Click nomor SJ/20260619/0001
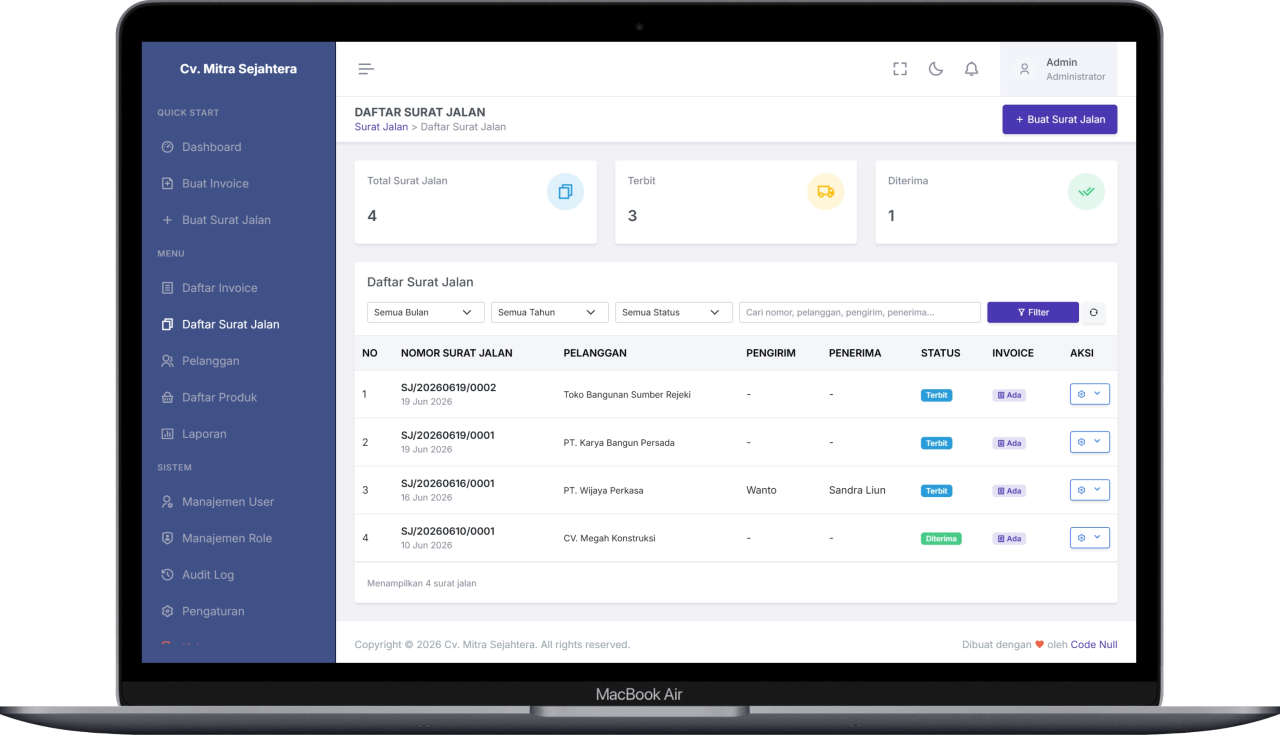The image size is (1280, 735). 448,436
